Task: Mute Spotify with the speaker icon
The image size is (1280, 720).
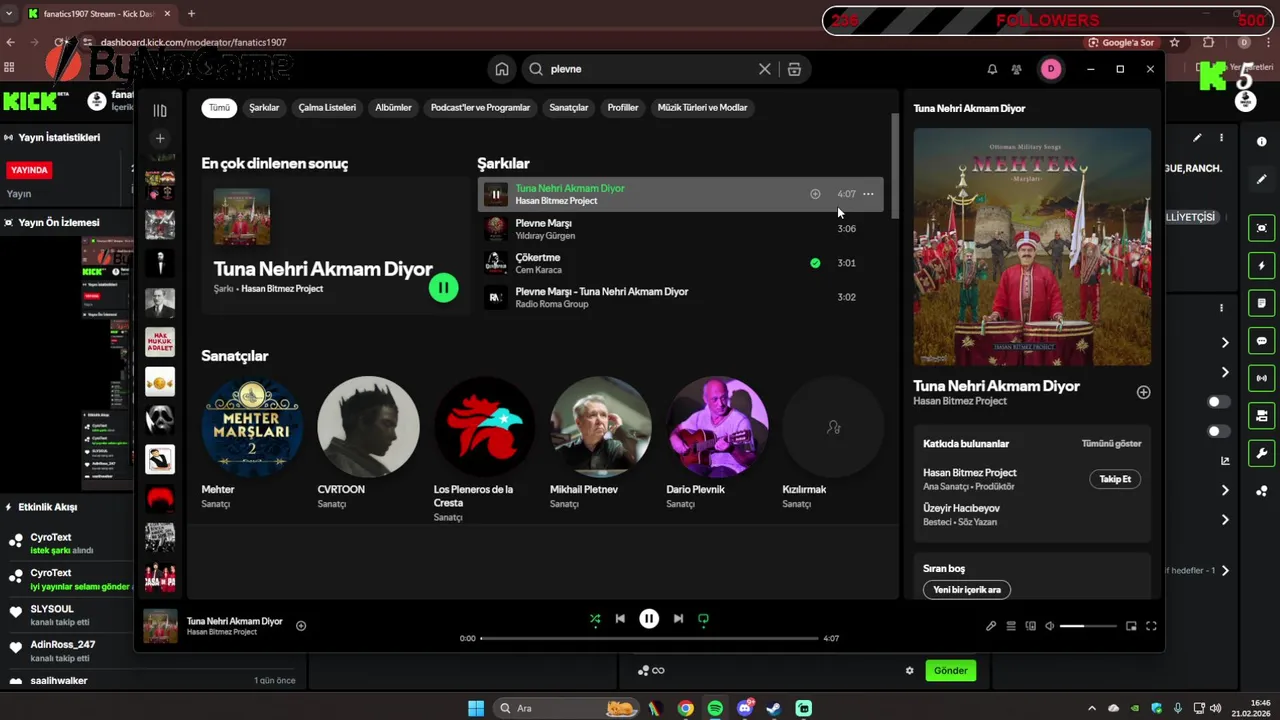Action: click(x=1050, y=626)
